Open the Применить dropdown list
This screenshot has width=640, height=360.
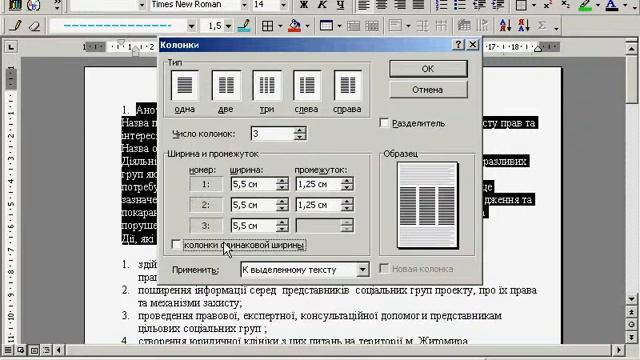362,269
